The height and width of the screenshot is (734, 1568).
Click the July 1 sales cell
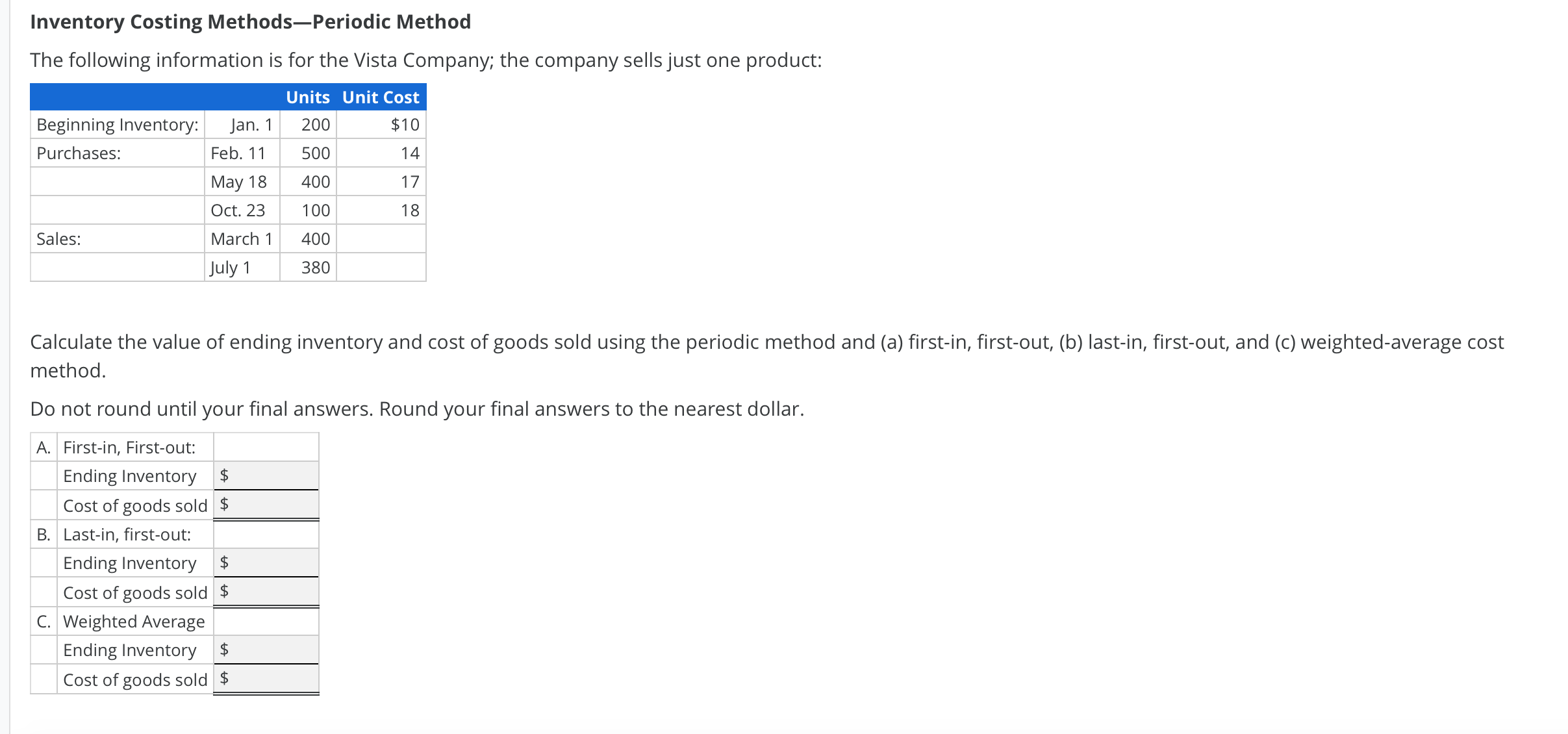coord(230,267)
